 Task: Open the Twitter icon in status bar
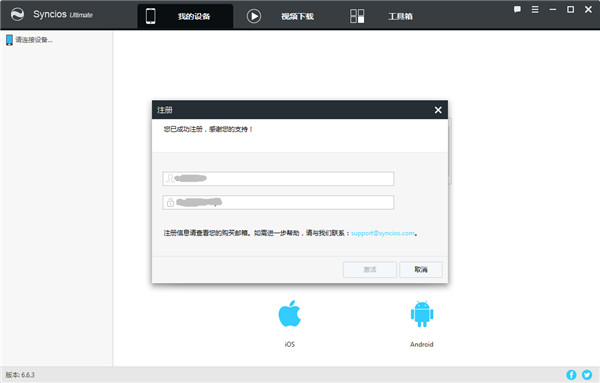coord(587,375)
